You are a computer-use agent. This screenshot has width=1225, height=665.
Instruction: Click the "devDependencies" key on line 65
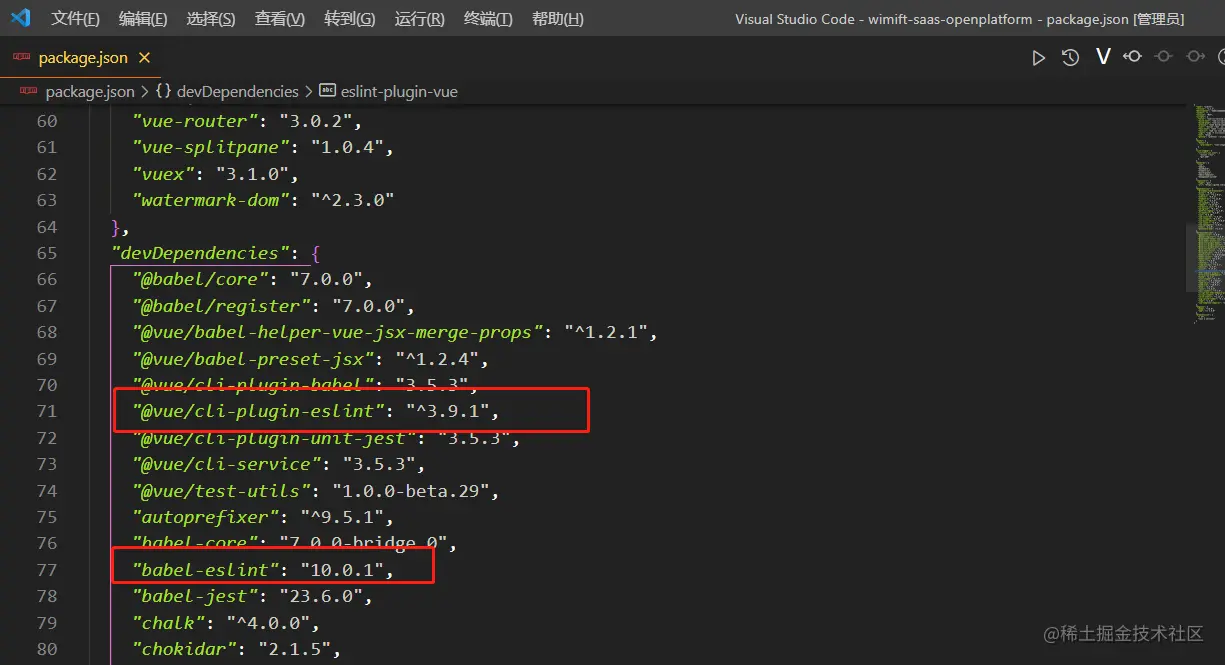tap(200, 253)
